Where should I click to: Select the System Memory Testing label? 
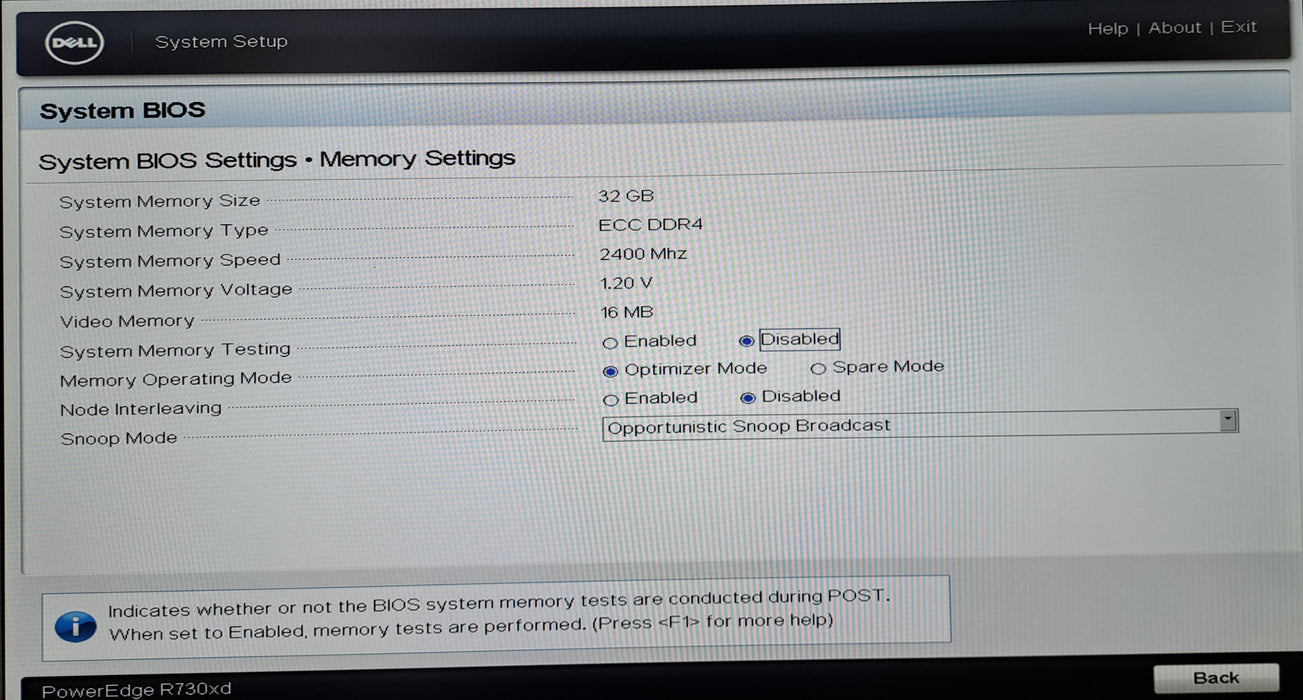[175, 350]
